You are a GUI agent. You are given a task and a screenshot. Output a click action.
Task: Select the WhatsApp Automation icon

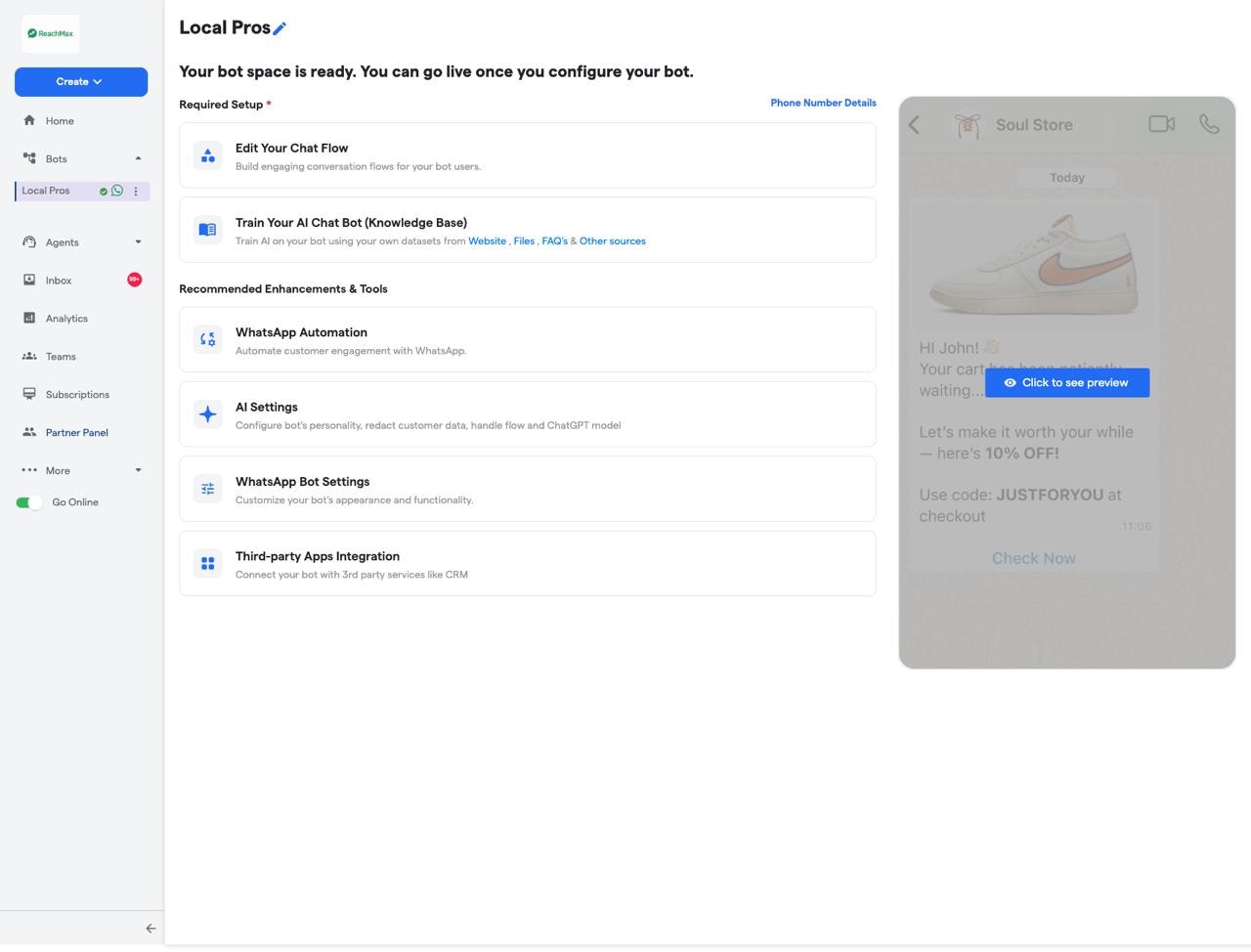207,339
